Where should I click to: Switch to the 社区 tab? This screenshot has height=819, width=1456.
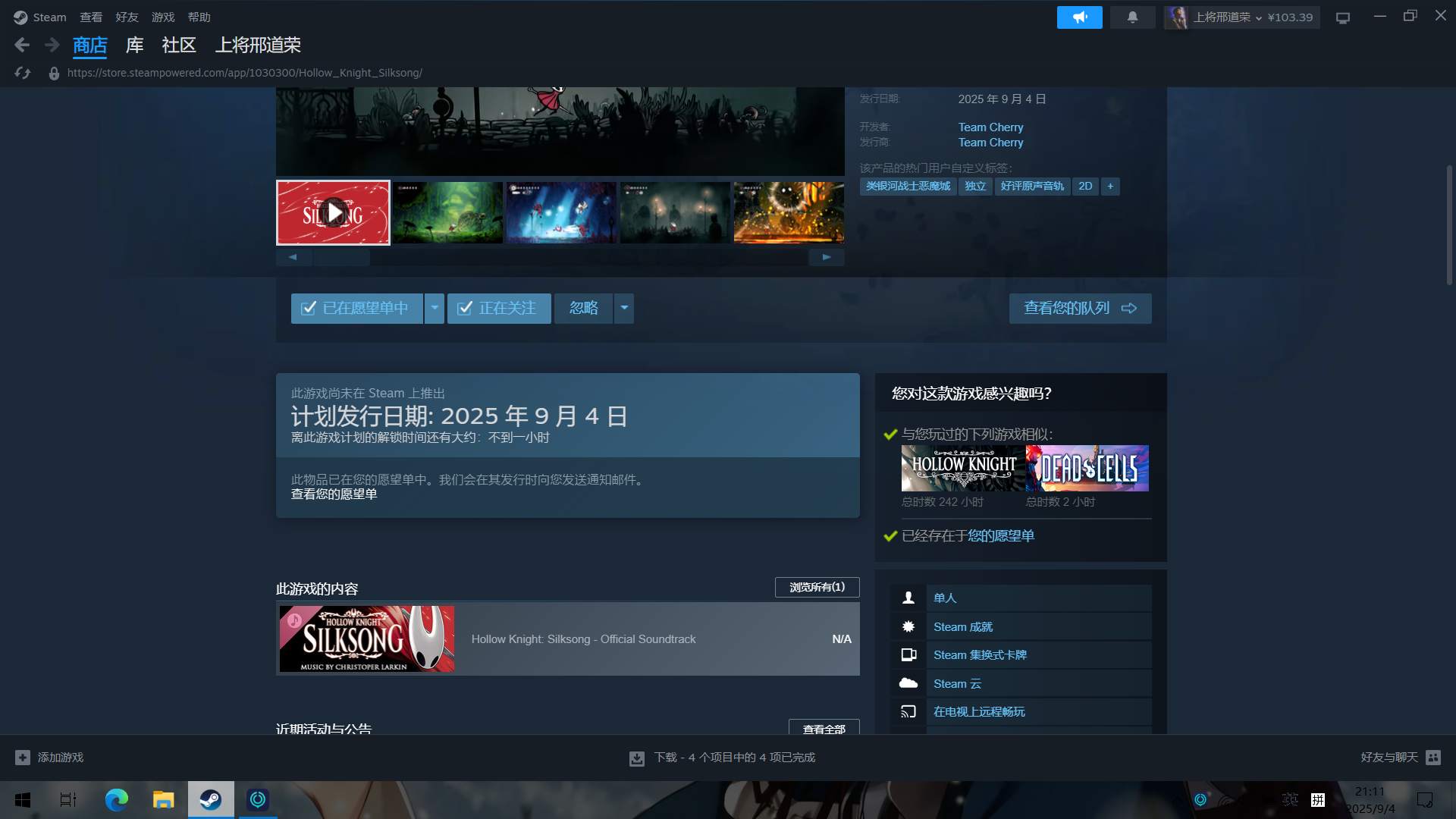(179, 45)
